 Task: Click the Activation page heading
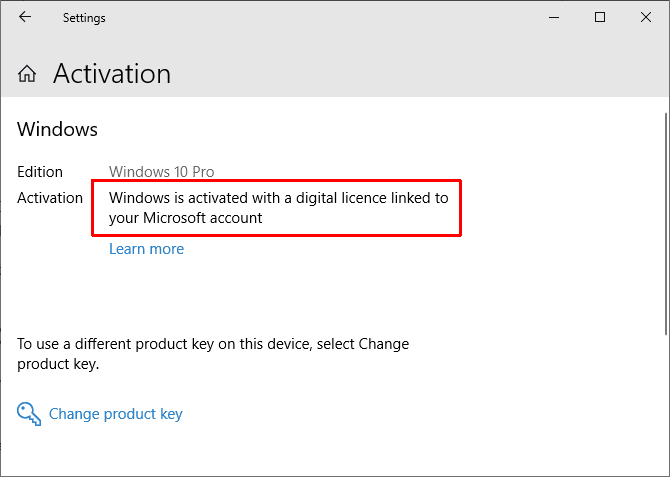[x=112, y=74]
